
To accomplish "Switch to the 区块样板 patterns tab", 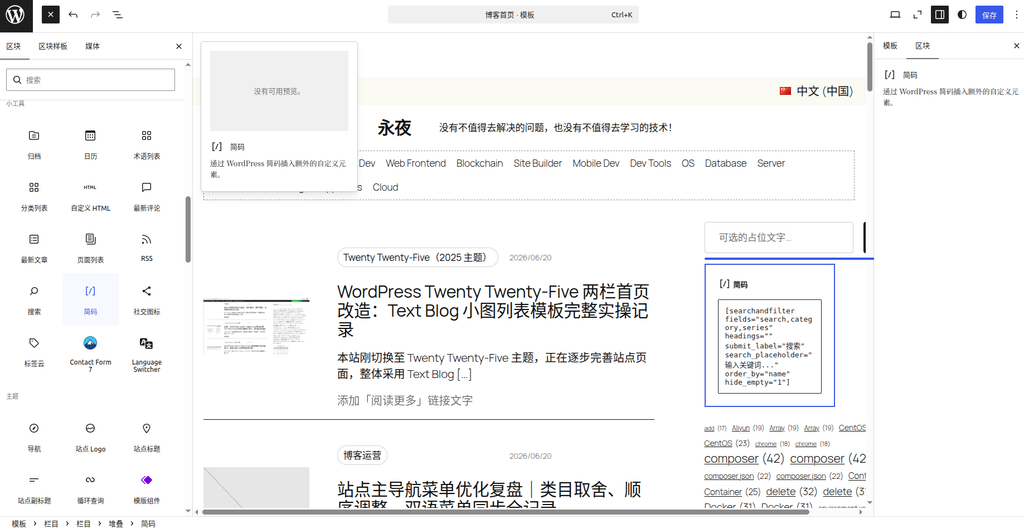I will [53, 46].
